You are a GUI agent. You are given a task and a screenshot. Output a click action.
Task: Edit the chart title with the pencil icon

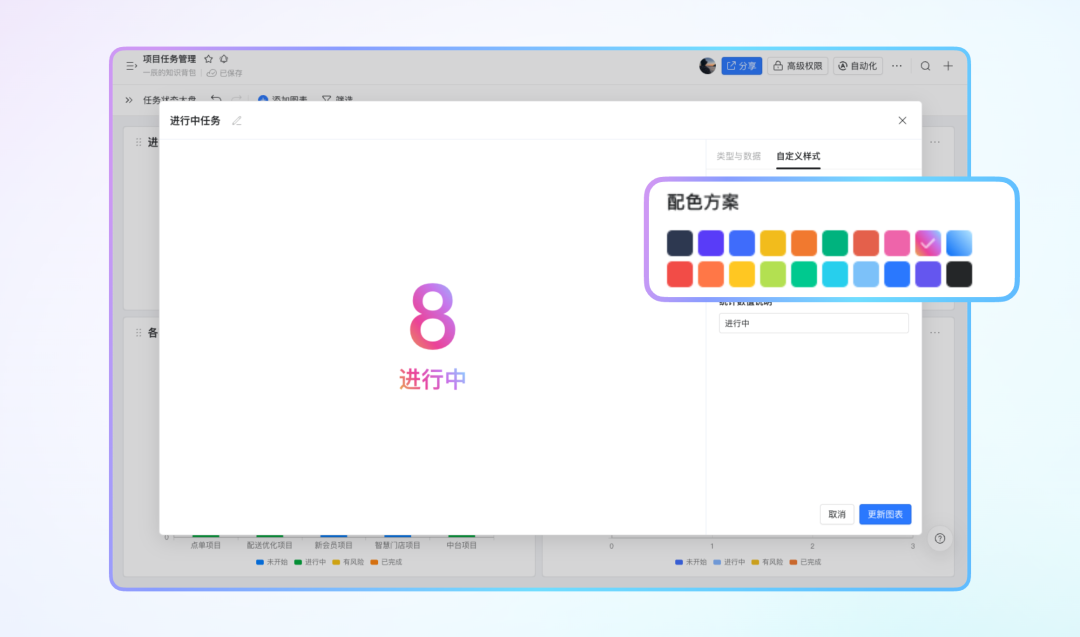(x=237, y=121)
